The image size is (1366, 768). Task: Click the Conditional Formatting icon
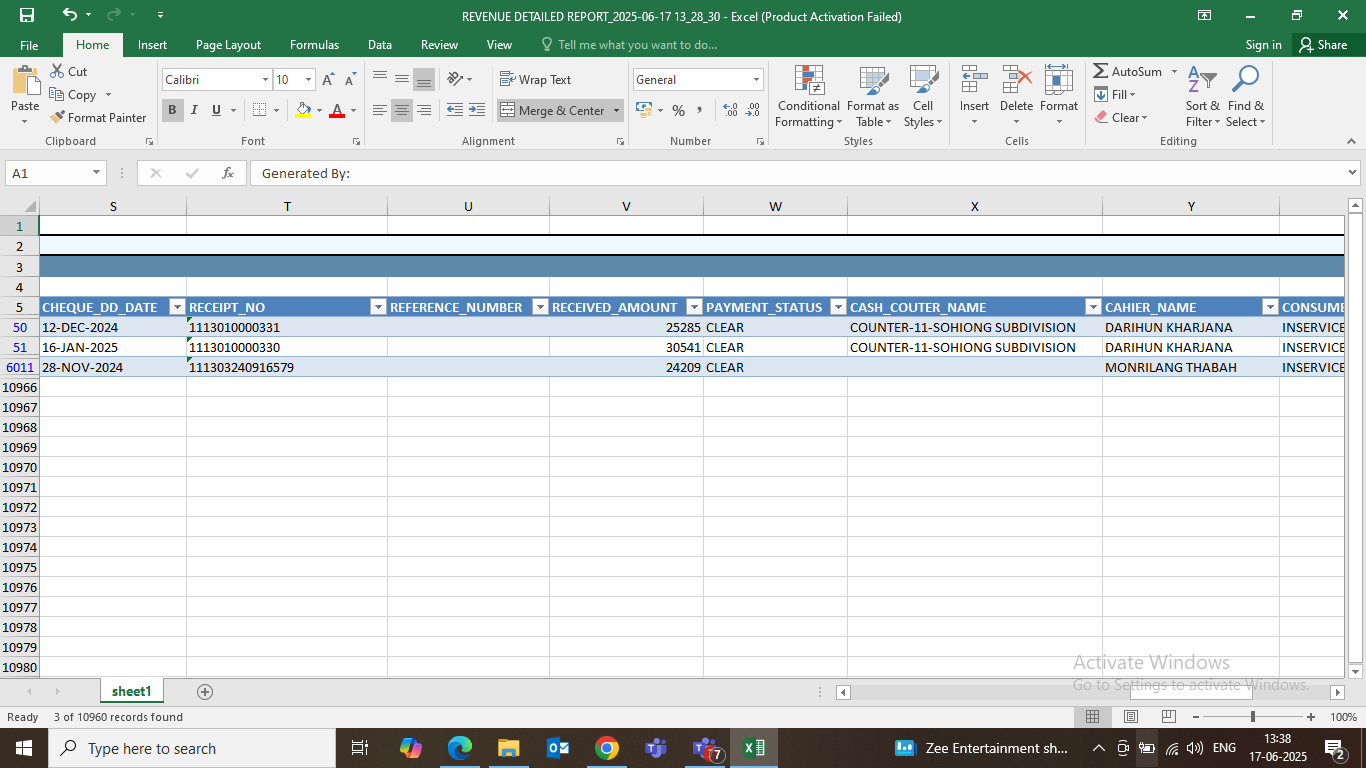pyautogui.click(x=808, y=81)
